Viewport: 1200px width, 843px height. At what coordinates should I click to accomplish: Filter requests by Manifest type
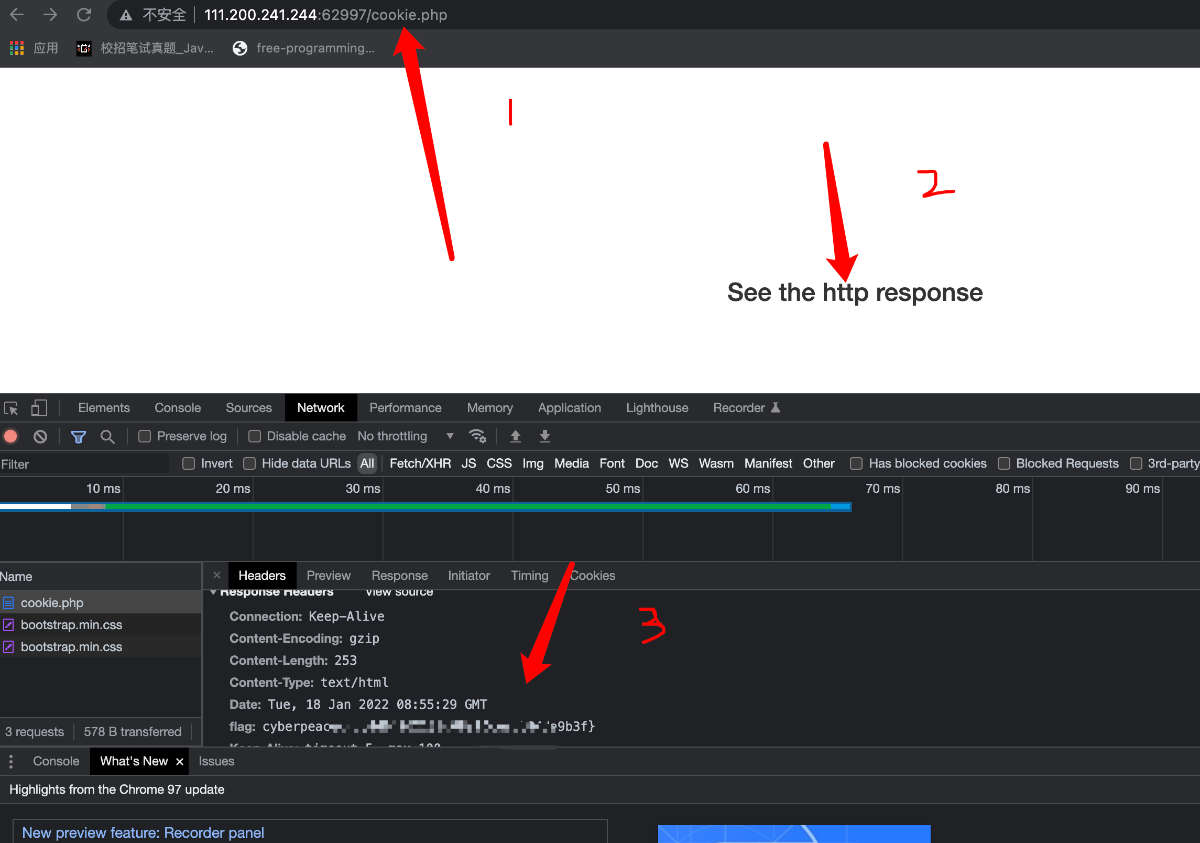point(768,463)
